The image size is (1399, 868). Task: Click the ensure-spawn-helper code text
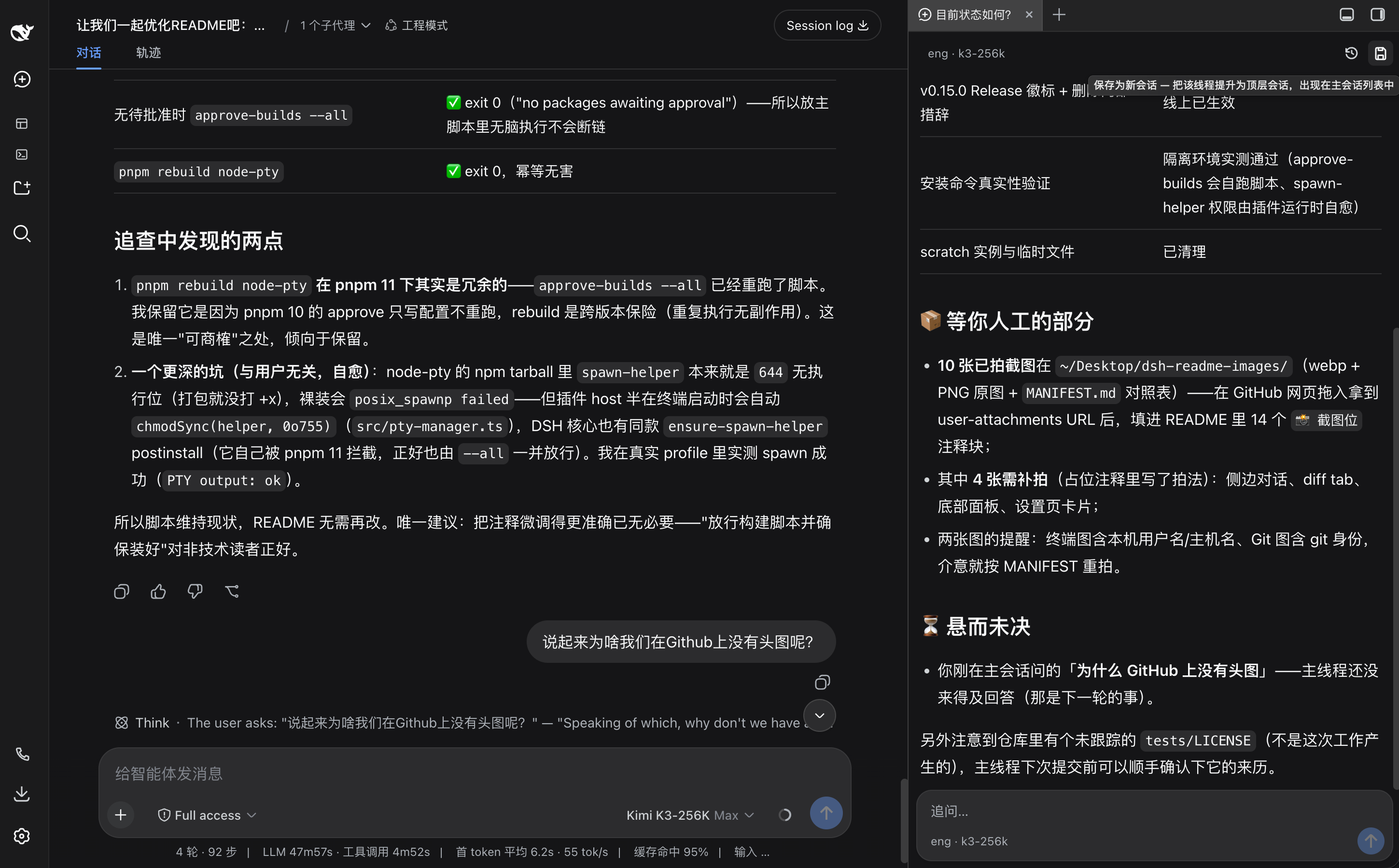click(745, 426)
